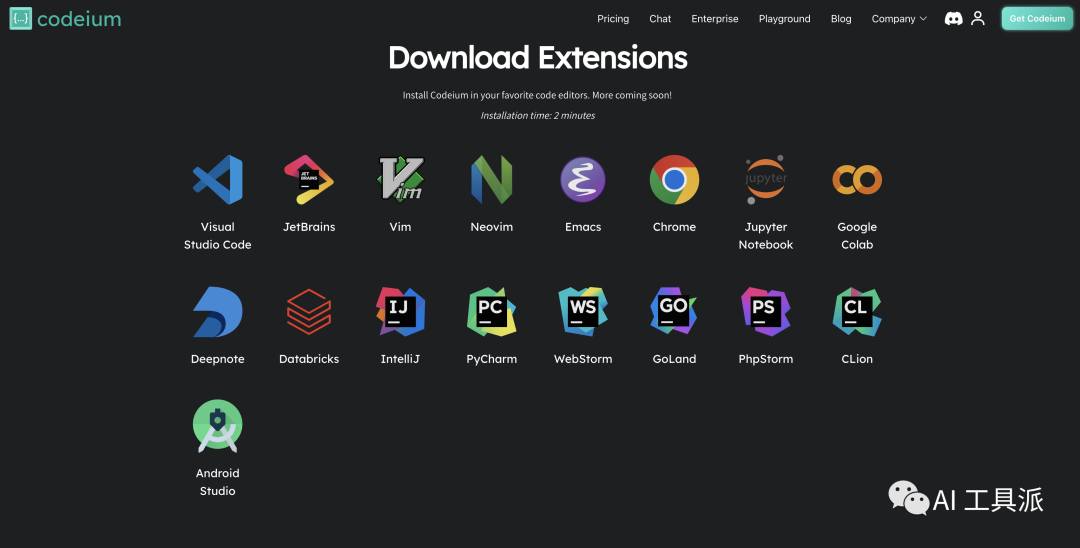Click the 'CLion' text label
This screenshot has width=1080, height=548.
[857, 359]
